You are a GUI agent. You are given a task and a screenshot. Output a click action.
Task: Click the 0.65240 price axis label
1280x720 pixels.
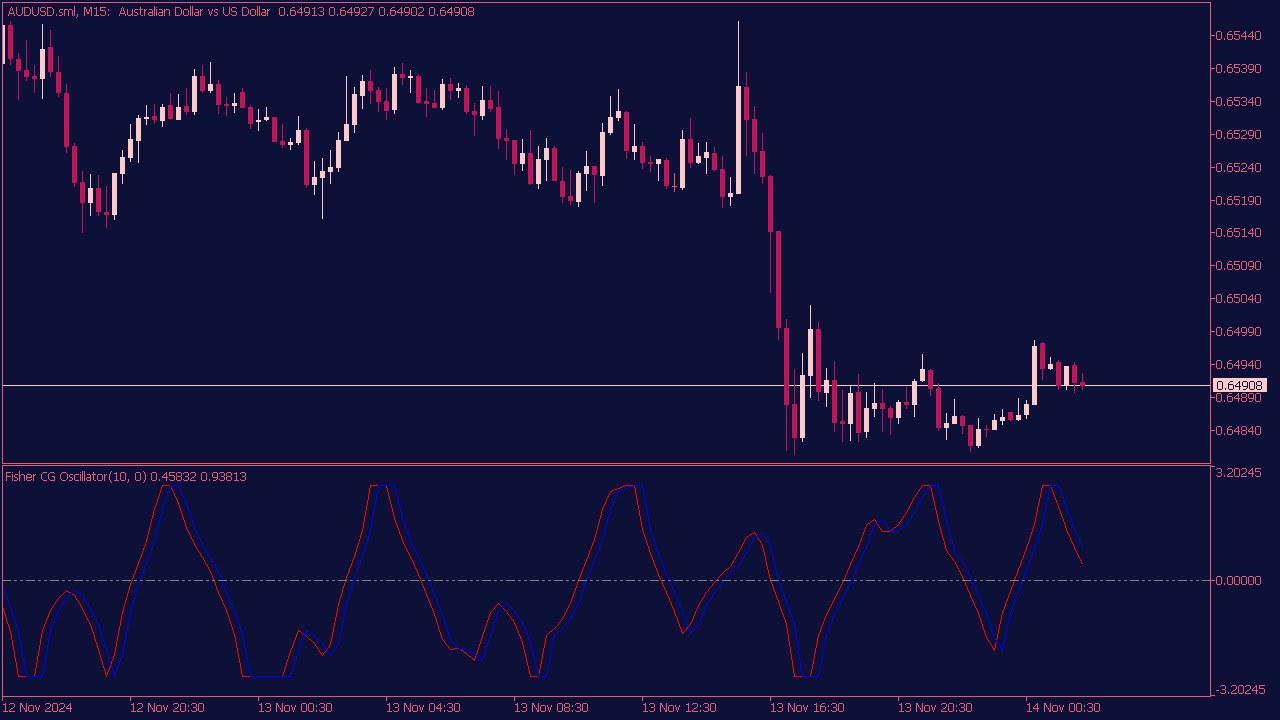[x=1236, y=167]
